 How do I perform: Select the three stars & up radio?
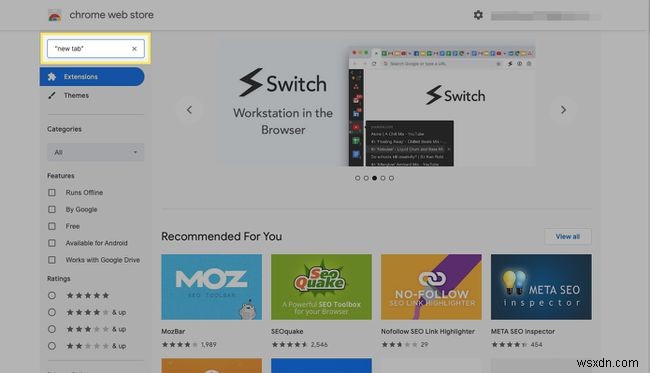[52, 329]
